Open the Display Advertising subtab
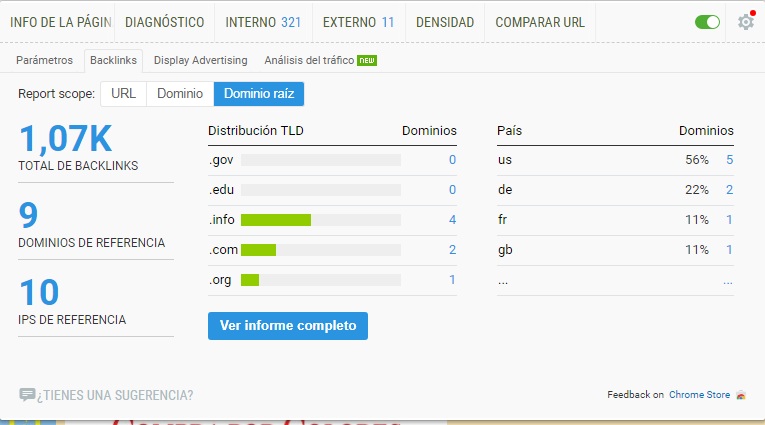This screenshot has width=765, height=425. 200,60
